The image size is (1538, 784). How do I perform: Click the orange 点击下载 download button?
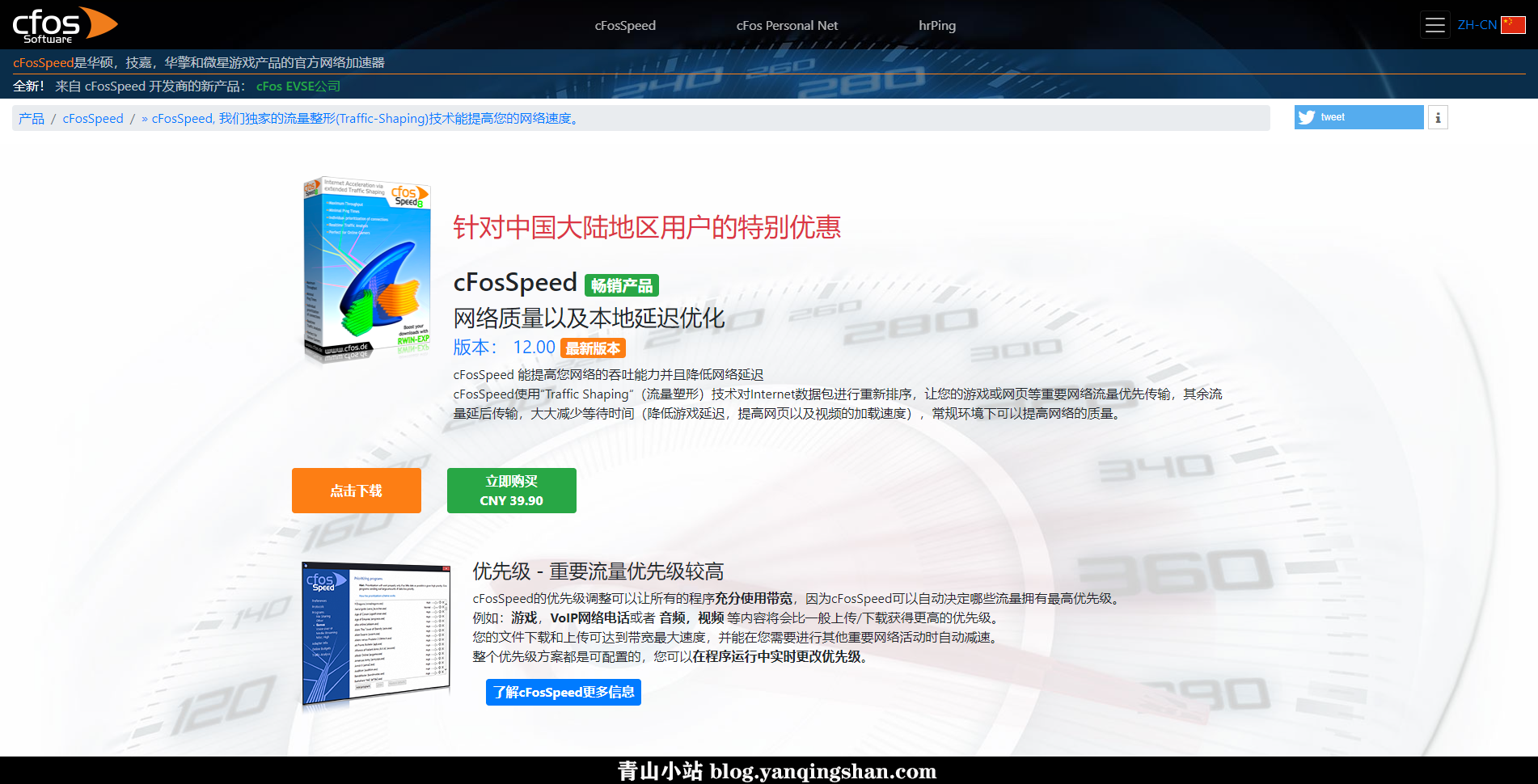click(x=357, y=491)
